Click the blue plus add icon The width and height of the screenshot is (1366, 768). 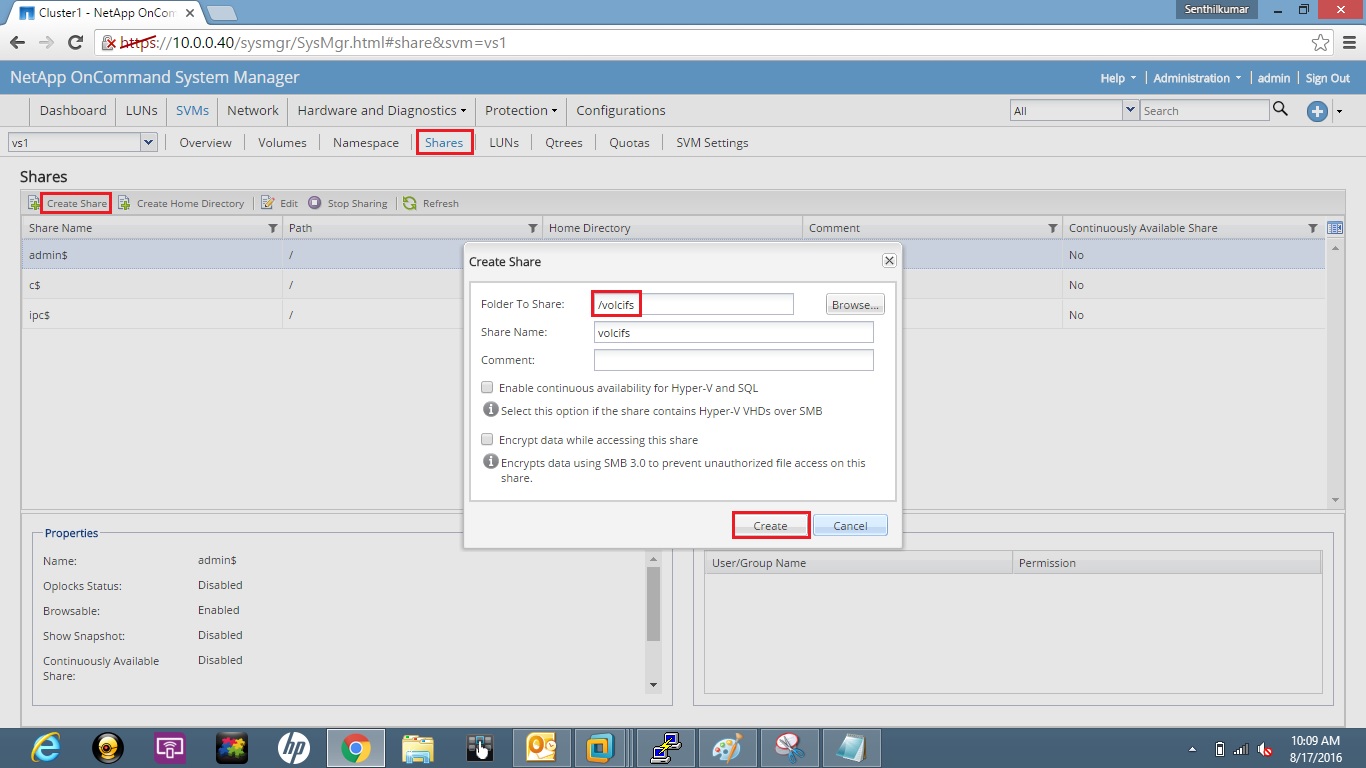pos(1317,111)
